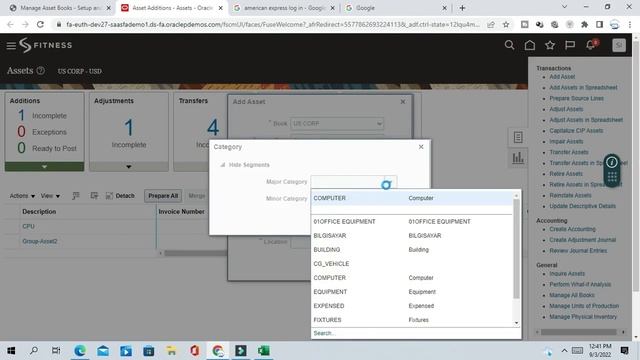Open taskbar search magnifier
This screenshot has height=360, width=640.
click(34, 351)
